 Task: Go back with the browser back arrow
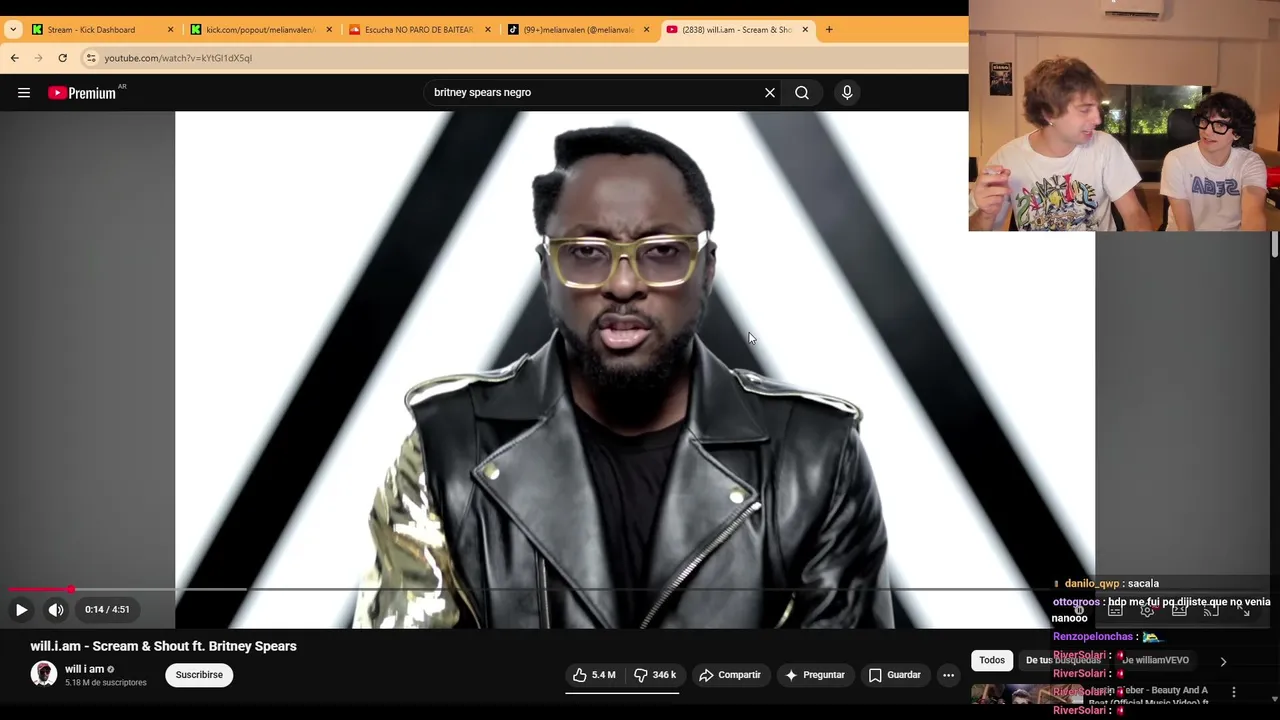tap(15, 58)
